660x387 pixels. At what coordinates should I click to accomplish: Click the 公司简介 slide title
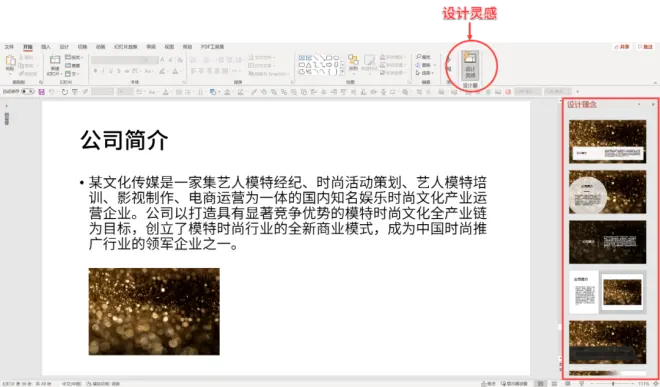(124, 140)
